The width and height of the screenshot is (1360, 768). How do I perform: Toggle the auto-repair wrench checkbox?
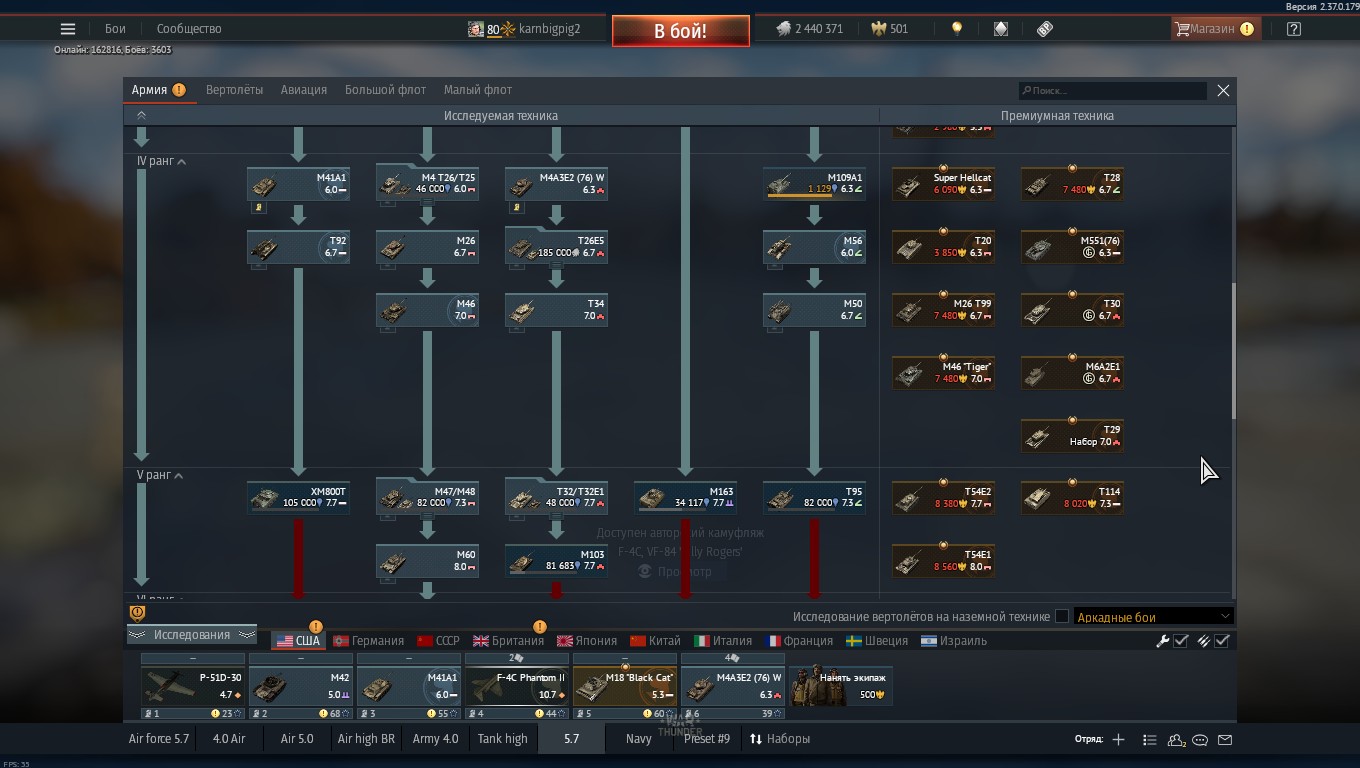tap(1181, 641)
